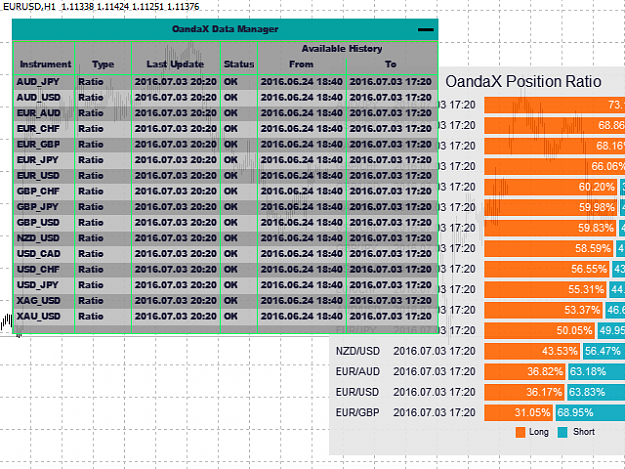625x469 pixels.
Task: Click the OandaX Data Manager title bar
Action: tap(225, 29)
